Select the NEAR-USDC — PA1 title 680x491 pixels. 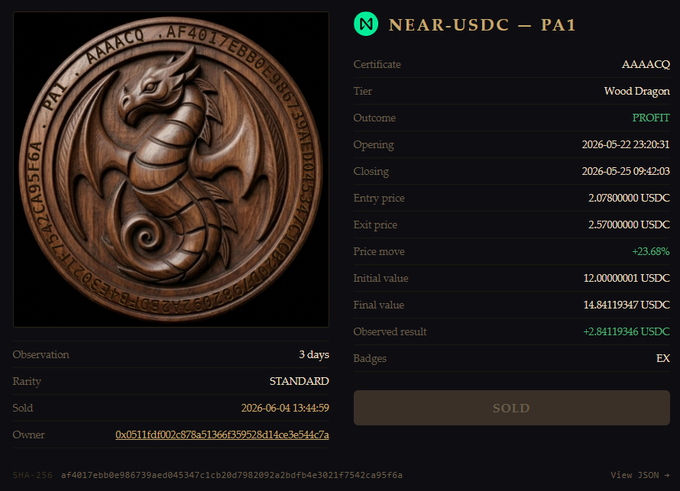point(482,25)
